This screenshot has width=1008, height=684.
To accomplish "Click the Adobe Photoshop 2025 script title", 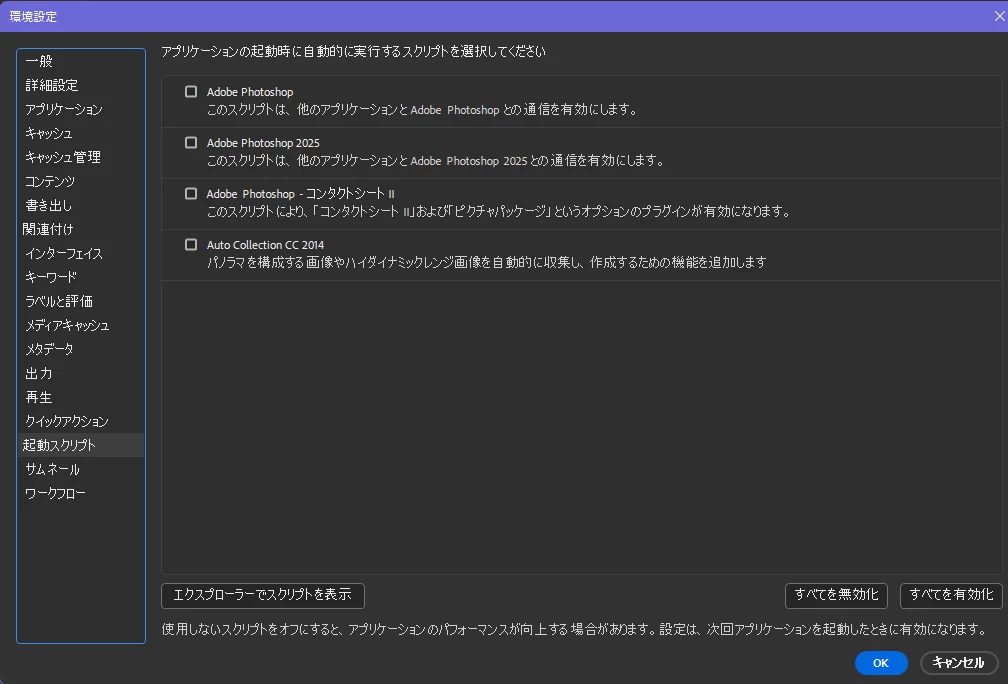I will click(x=263, y=143).
